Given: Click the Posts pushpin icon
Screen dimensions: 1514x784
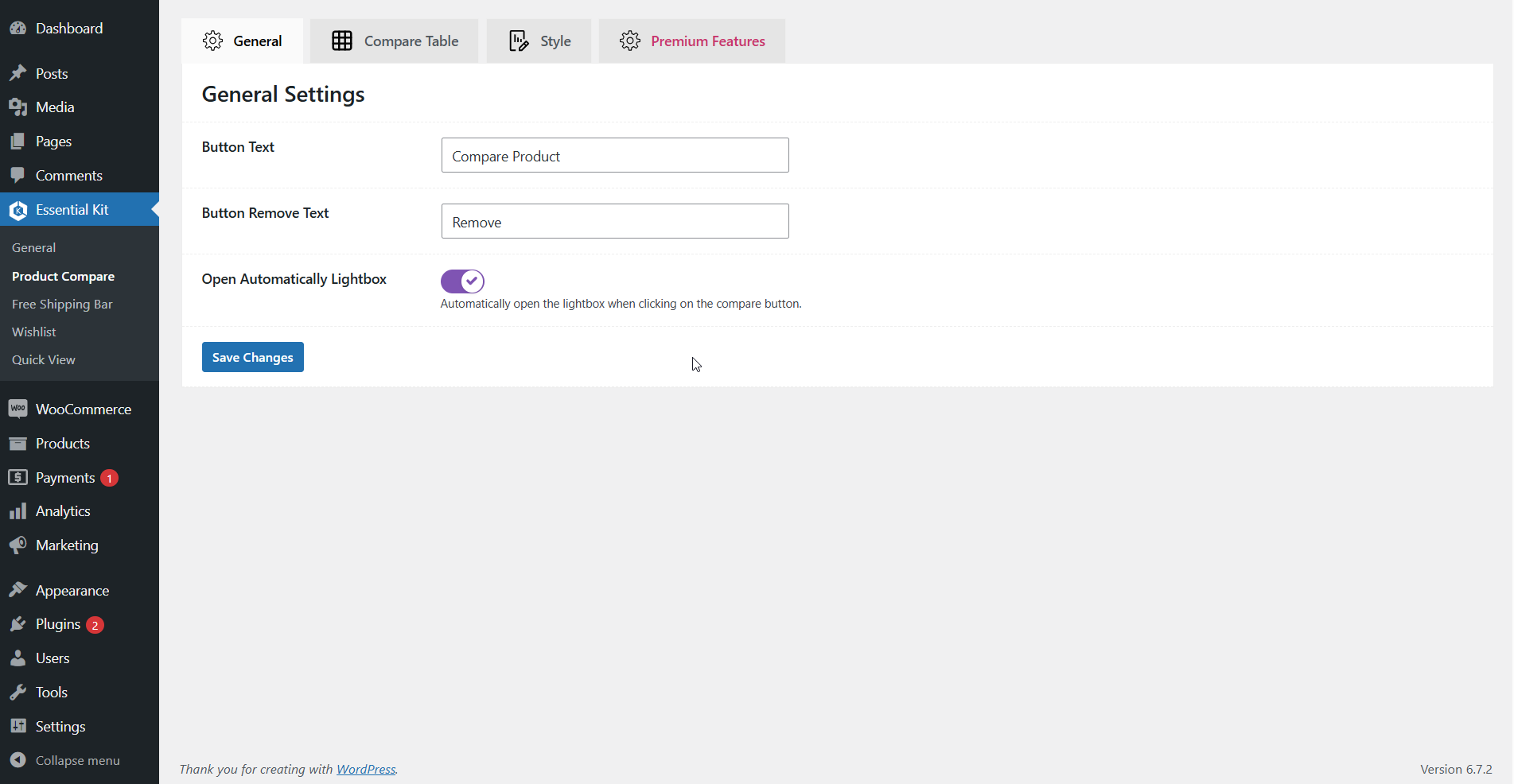Looking at the screenshot, I should point(18,74).
